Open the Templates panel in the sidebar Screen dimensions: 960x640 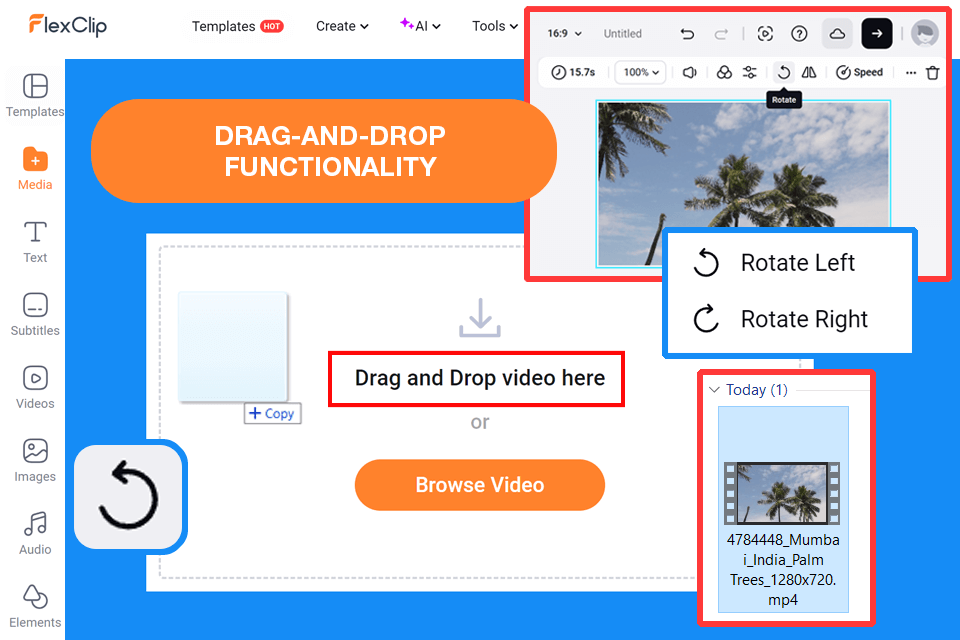tap(35, 95)
